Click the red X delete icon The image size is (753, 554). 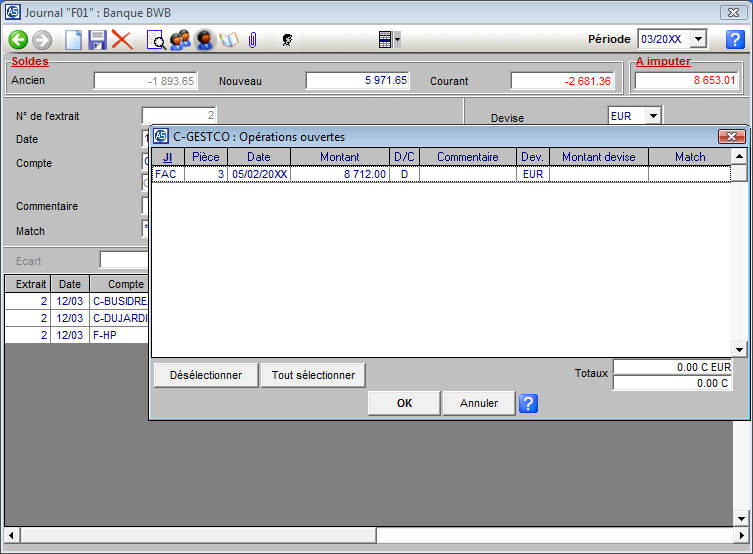click(122, 40)
